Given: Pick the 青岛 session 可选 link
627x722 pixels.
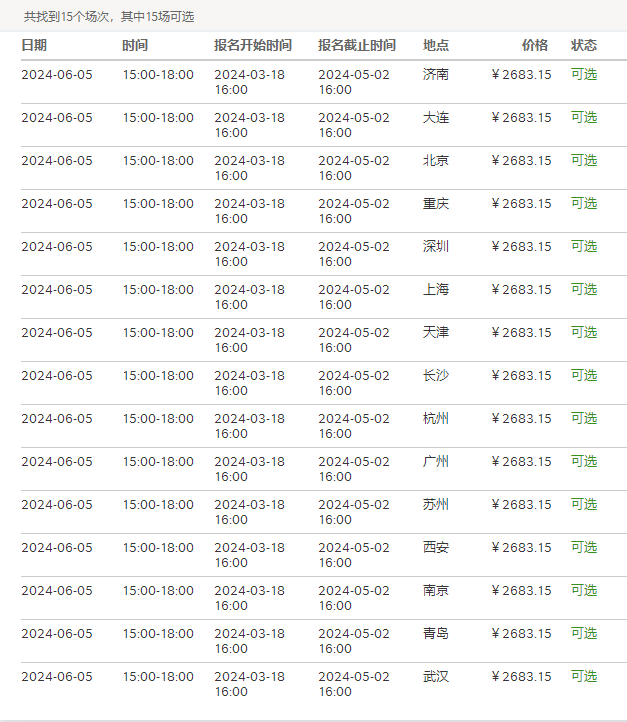Looking at the screenshot, I should [x=583, y=633].
